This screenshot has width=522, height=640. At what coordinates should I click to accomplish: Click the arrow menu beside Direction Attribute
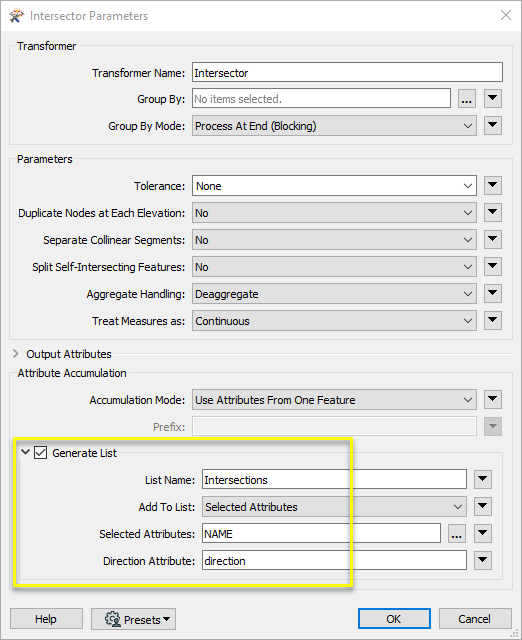tap(483, 560)
